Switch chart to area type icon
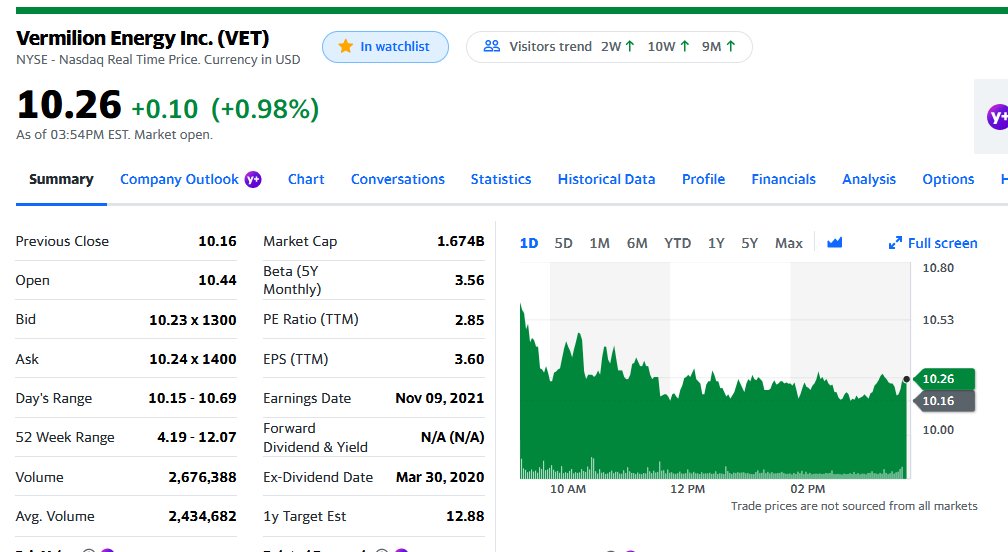This screenshot has height=552, width=1008. [x=834, y=243]
